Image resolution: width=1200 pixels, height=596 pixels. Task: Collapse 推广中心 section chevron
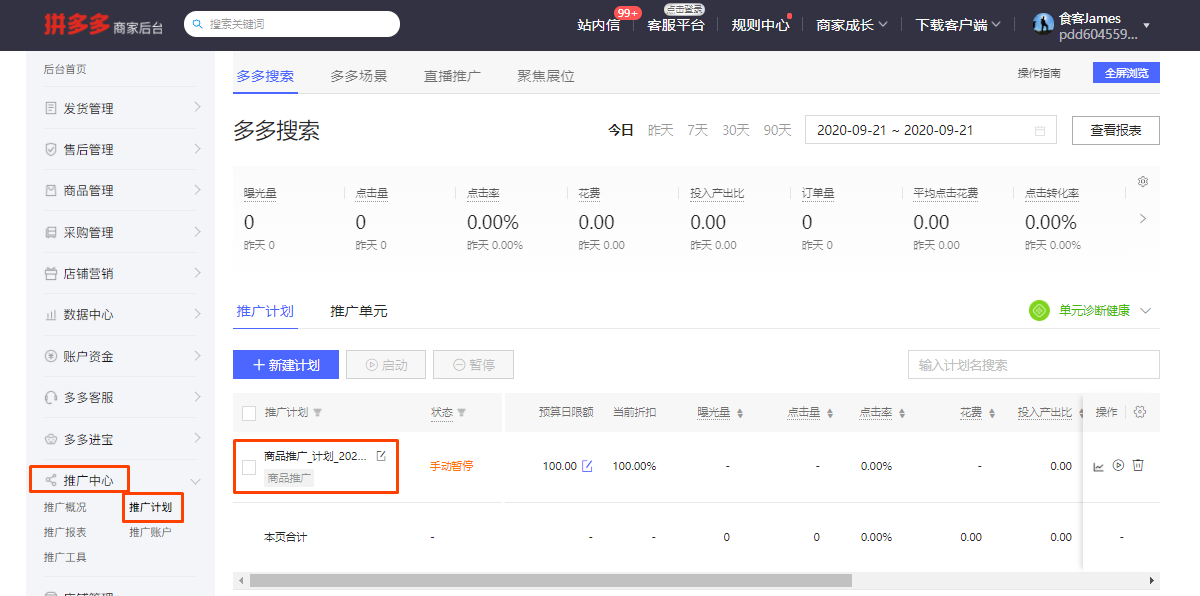(196, 481)
